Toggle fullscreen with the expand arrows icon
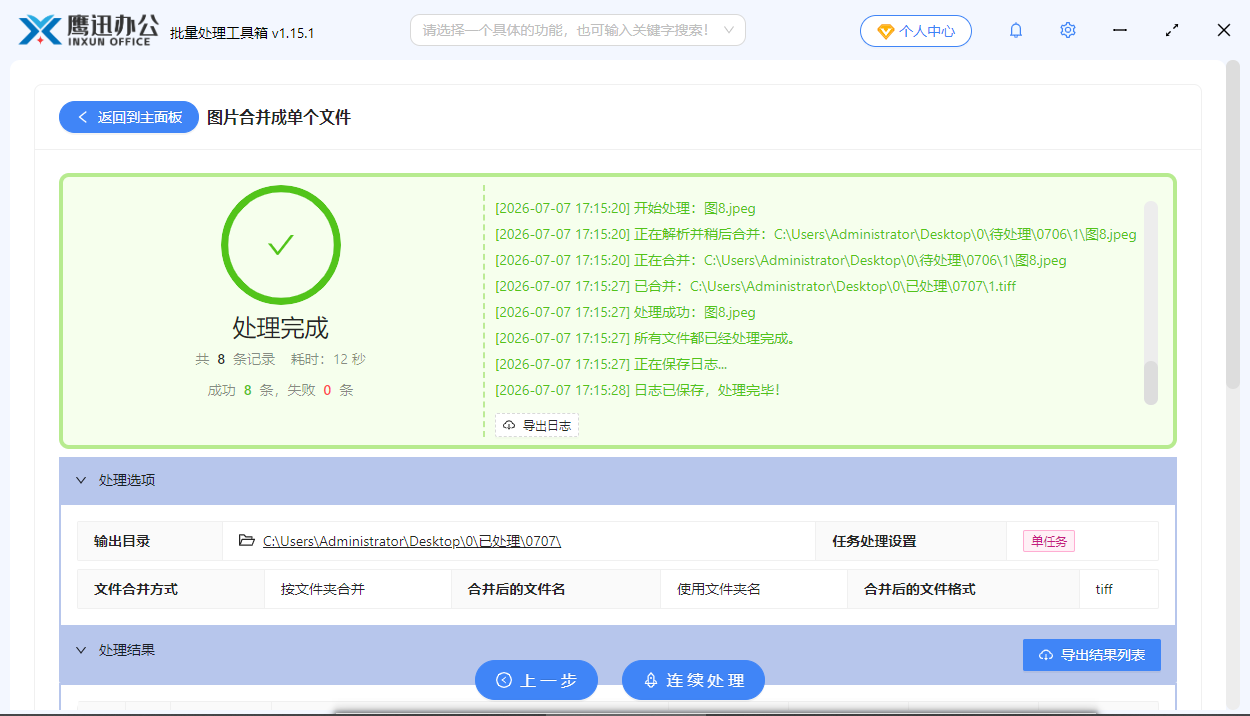The image size is (1250, 716). tap(1172, 31)
